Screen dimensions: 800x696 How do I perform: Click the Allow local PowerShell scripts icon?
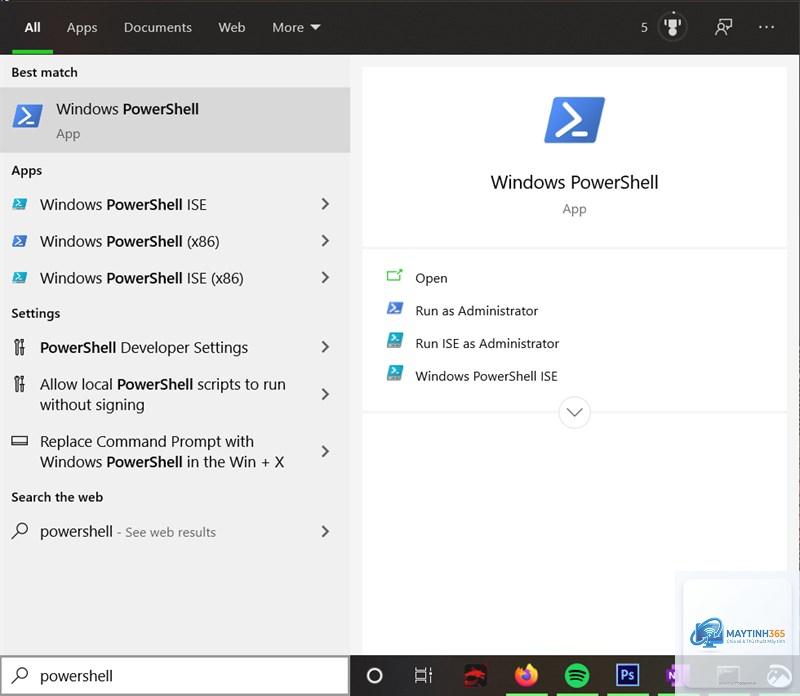click(x=19, y=384)
